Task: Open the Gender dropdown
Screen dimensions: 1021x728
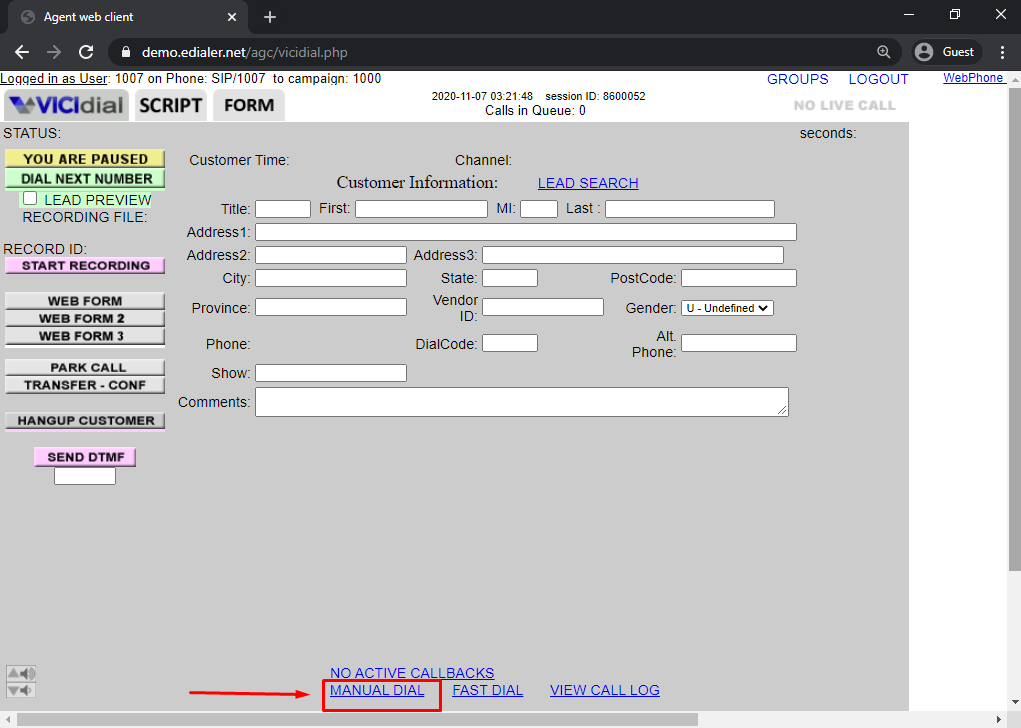Action: [727, 308]
